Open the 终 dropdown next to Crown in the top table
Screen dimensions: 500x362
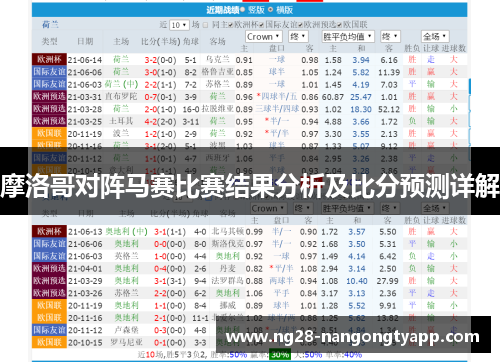(298, 36)
